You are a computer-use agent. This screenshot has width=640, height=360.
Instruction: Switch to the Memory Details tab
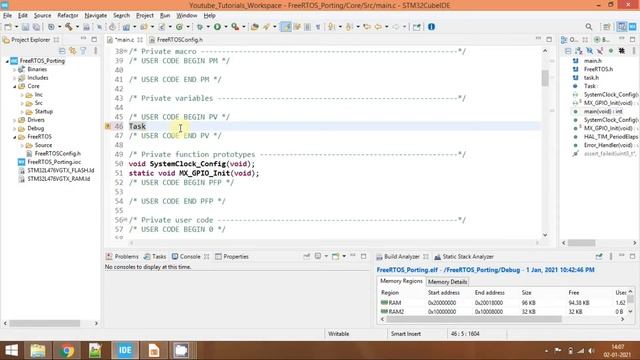tap(447, 282)
